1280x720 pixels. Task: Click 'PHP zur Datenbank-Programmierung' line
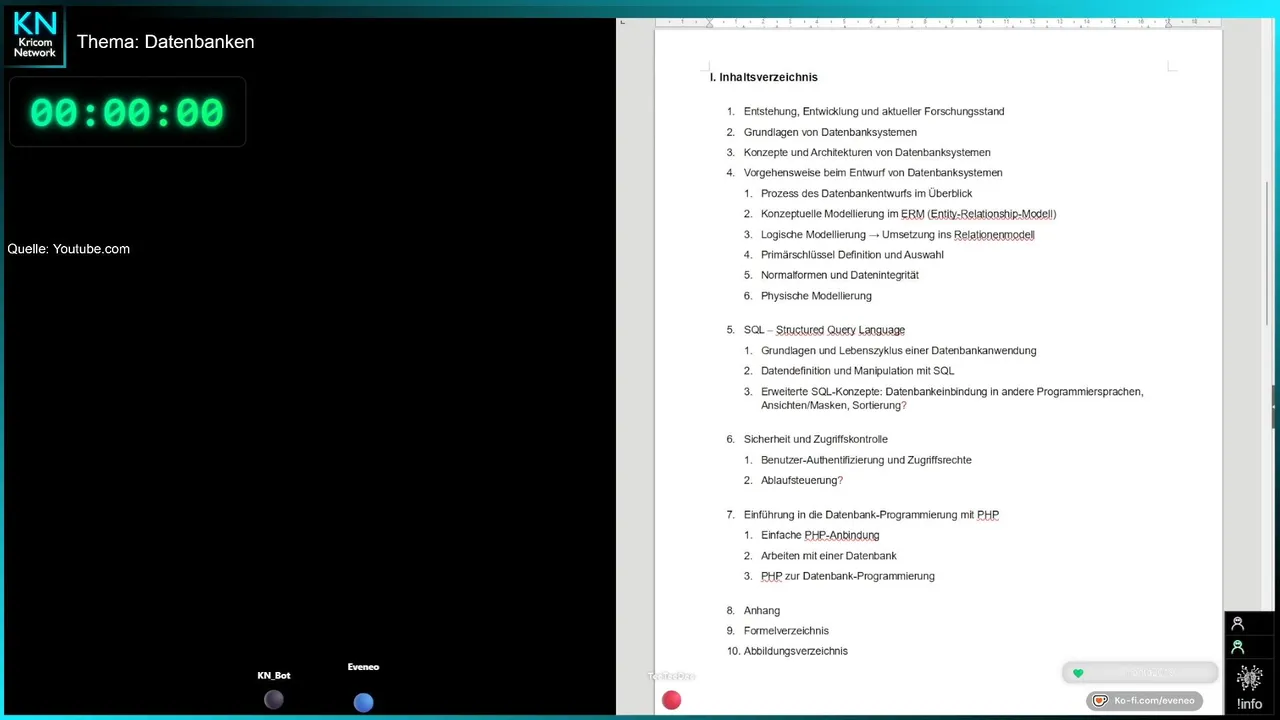coord(847,576)
